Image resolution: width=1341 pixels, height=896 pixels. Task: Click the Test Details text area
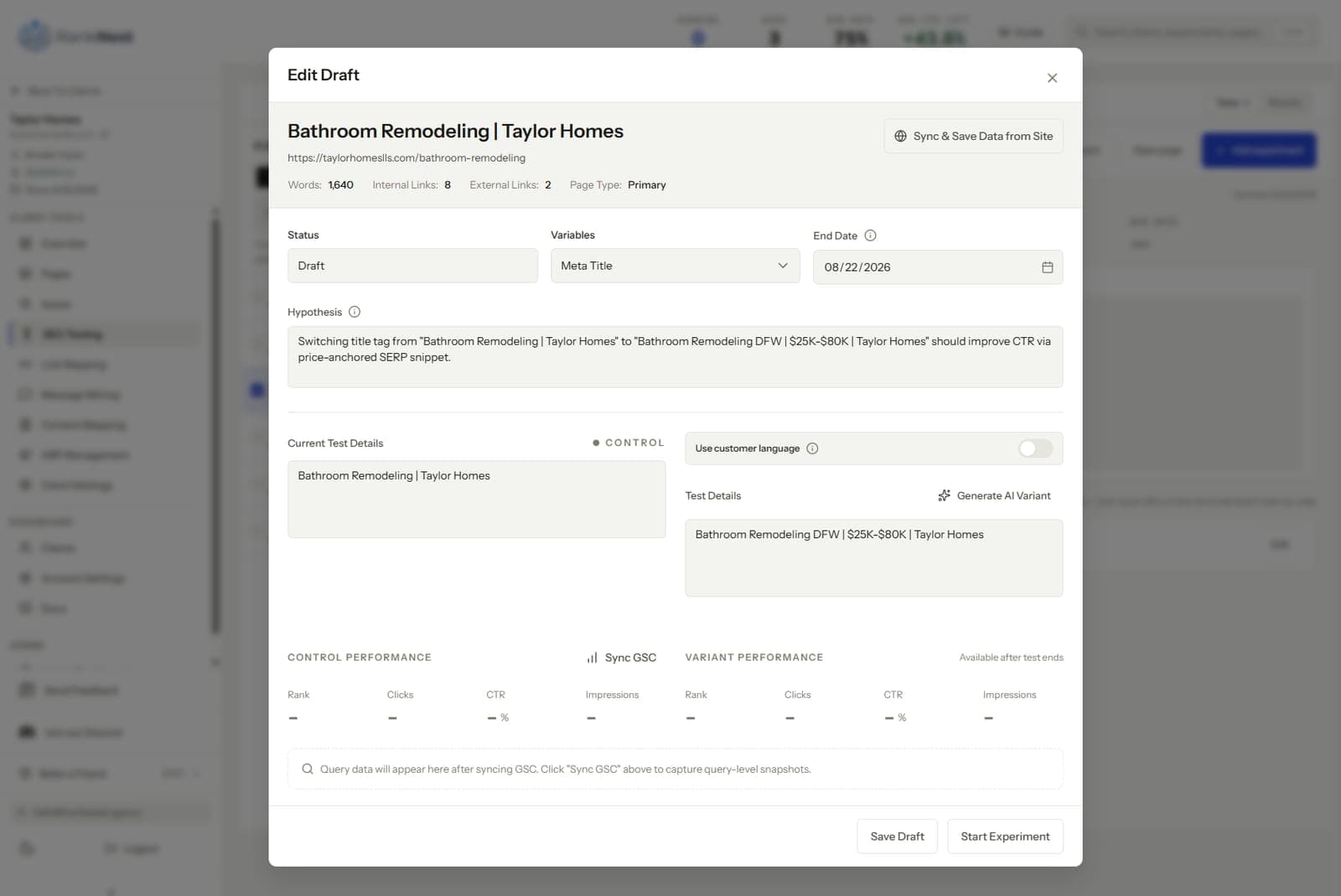tap(873, 558)
